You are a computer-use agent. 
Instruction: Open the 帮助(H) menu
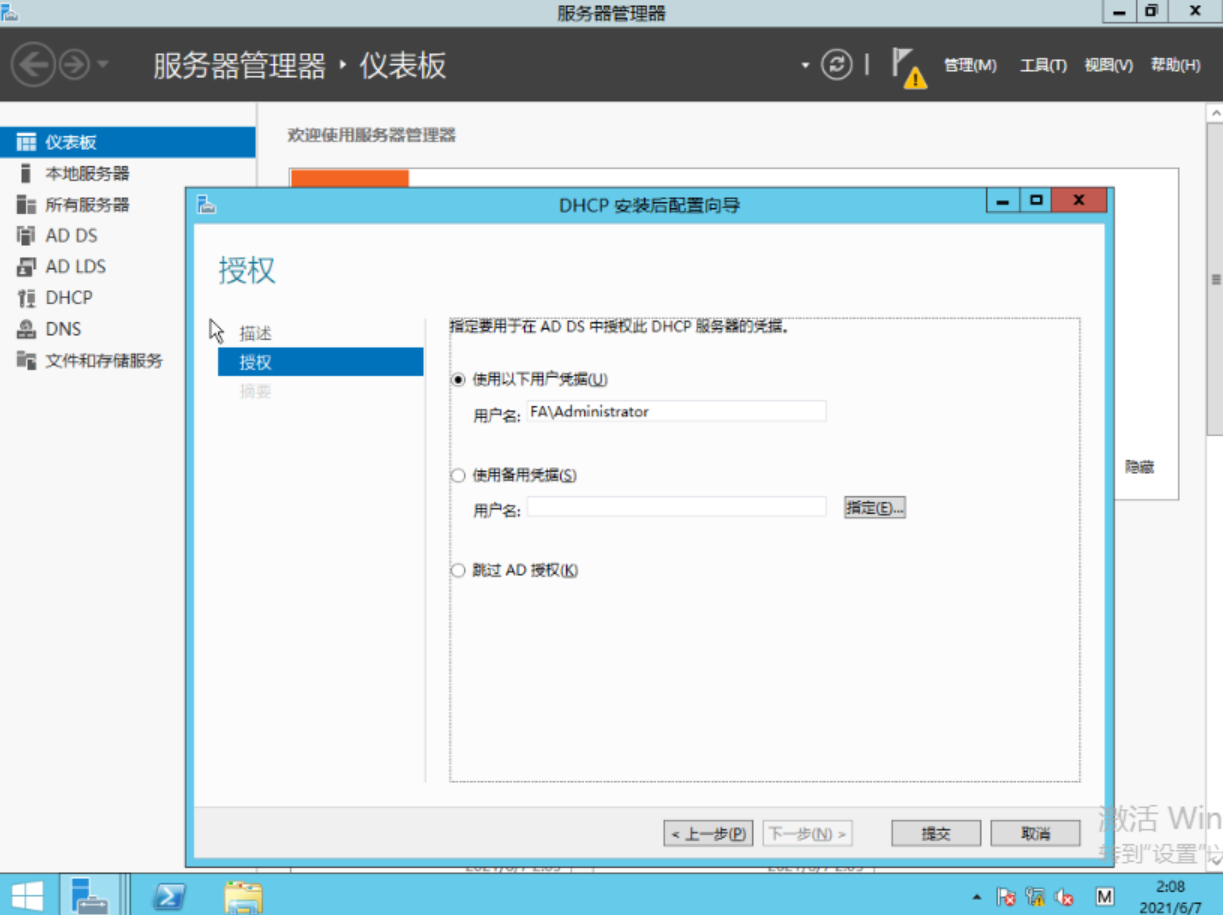click(1176, 65)
